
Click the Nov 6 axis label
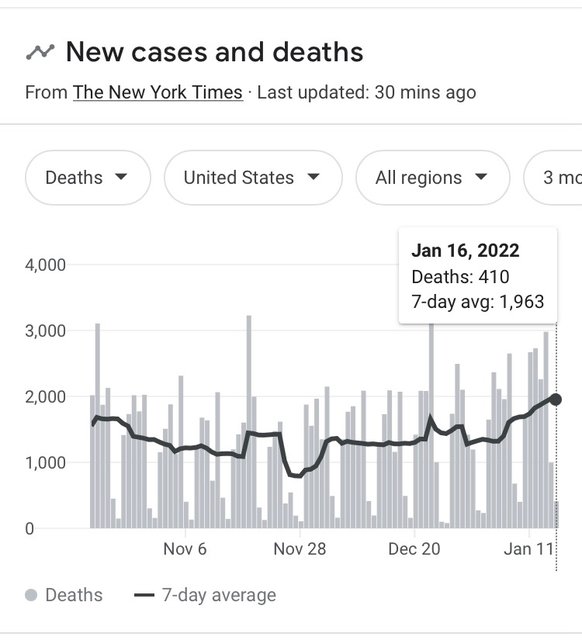click(x=185, y=549)
